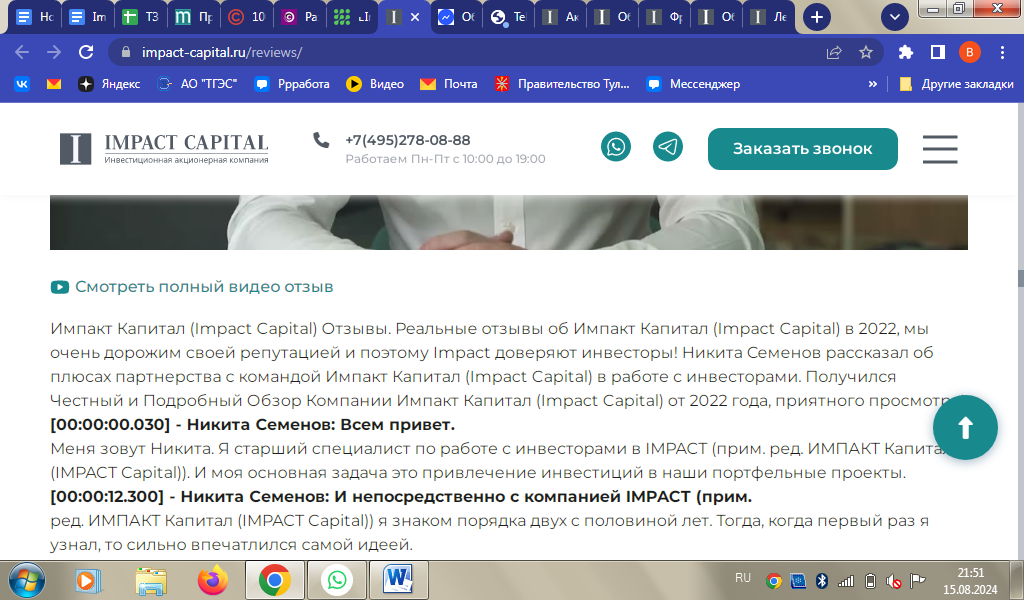
Task: Click the network signal tray icon
Action: pyautogui.click(x=846, y=580)
